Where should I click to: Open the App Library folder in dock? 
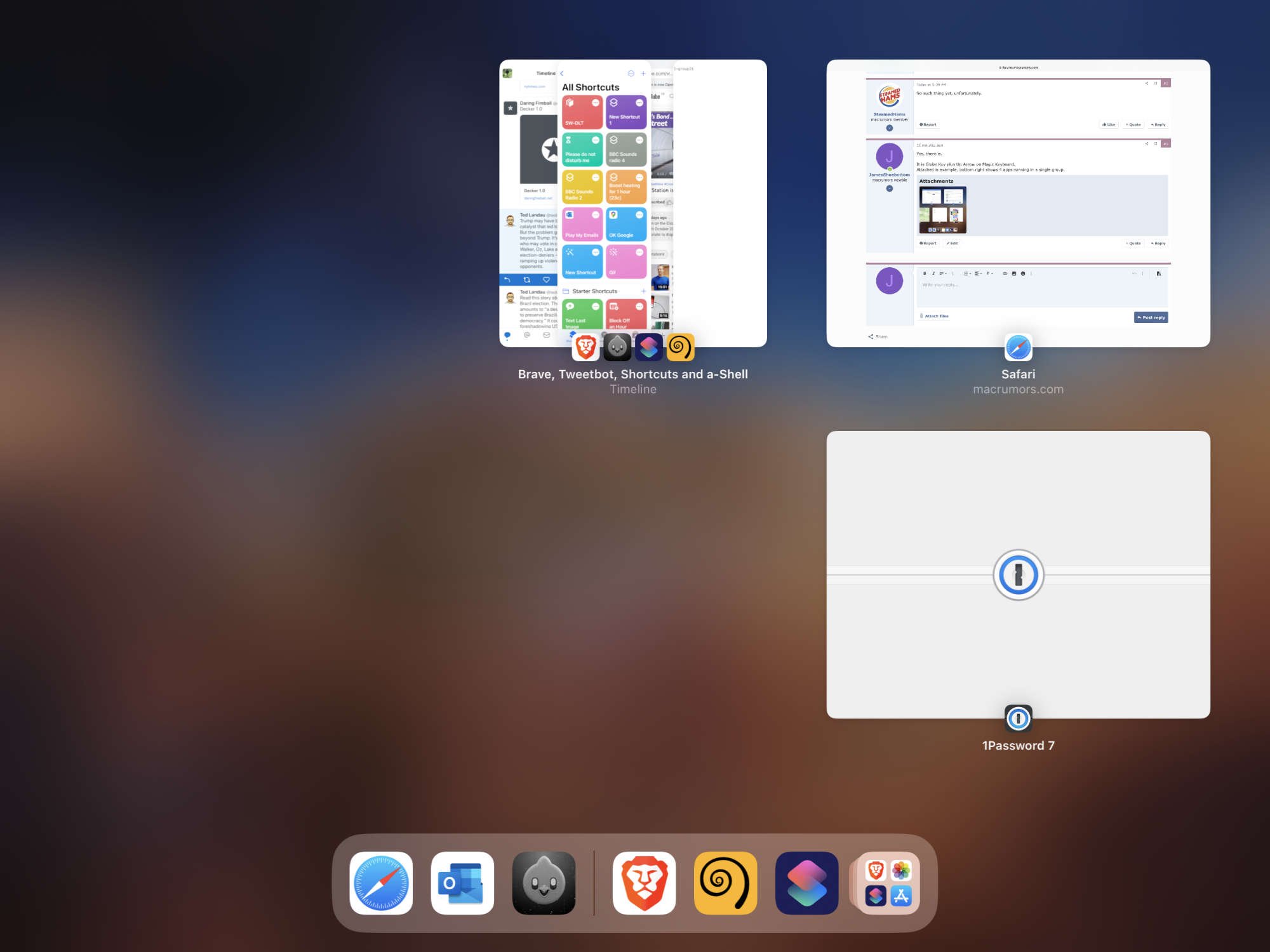coord(888,883)
